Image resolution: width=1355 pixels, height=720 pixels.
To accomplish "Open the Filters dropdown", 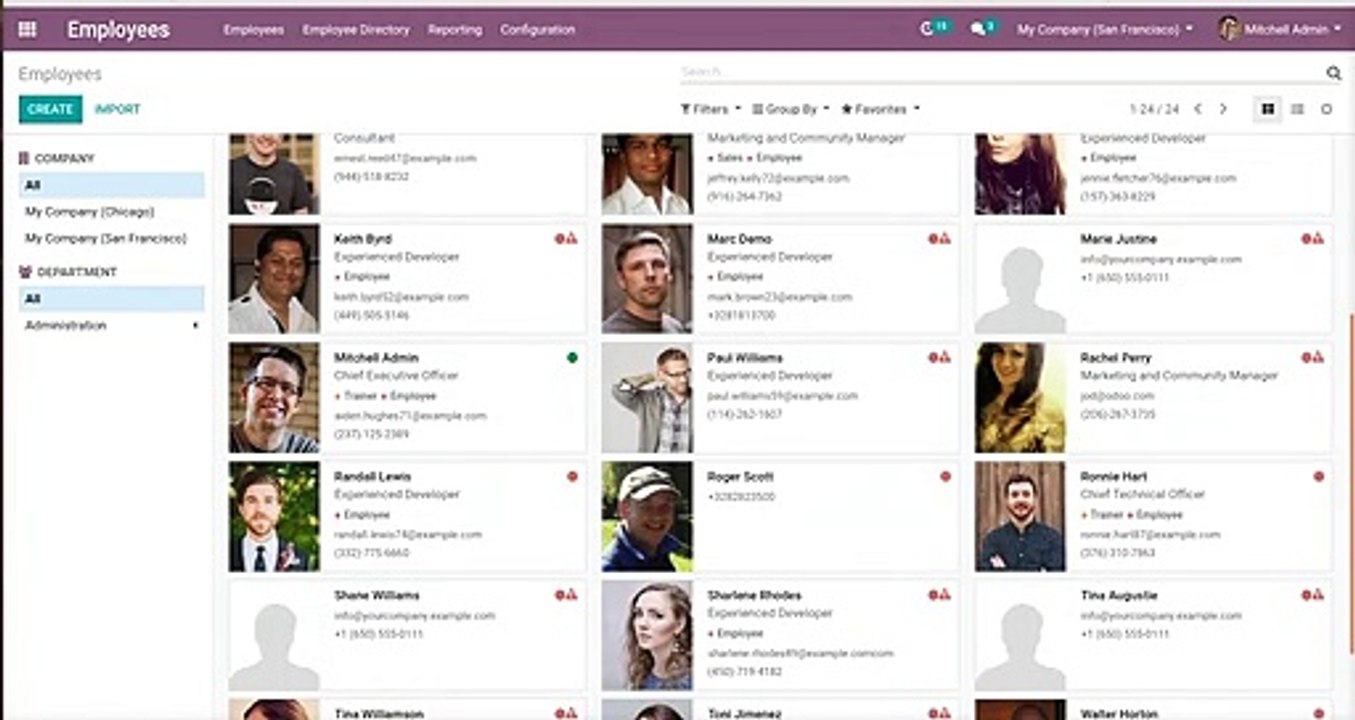I will pyautogui.click(x=710, y=109).
